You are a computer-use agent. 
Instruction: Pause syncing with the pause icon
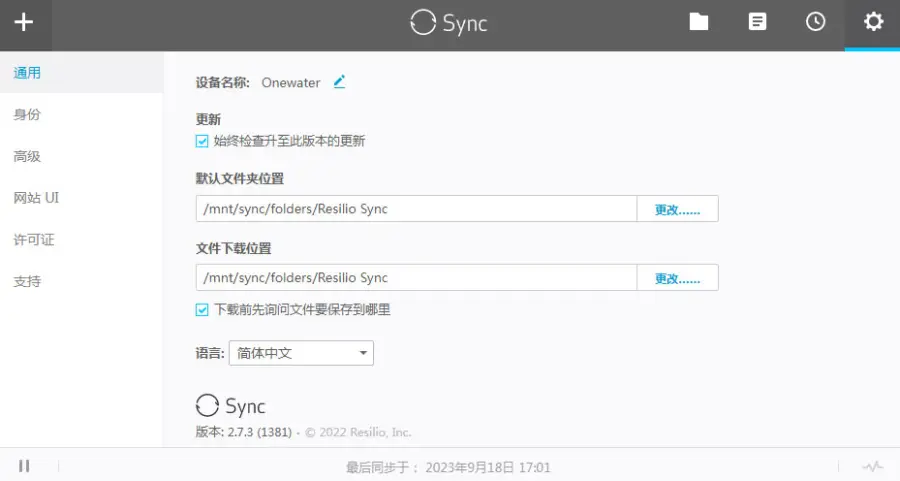[24, 466]
